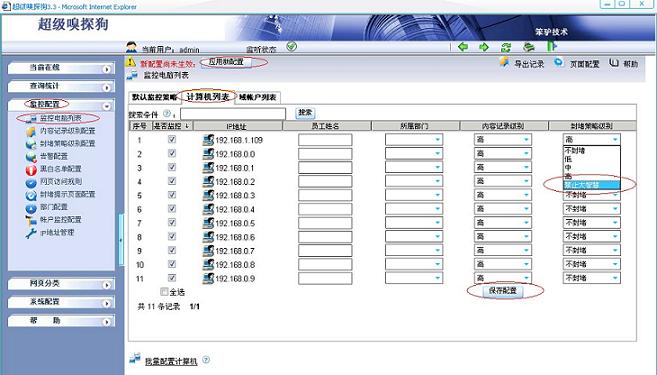Expand the 网页分类 sidebar section

(x=60, y=284)
